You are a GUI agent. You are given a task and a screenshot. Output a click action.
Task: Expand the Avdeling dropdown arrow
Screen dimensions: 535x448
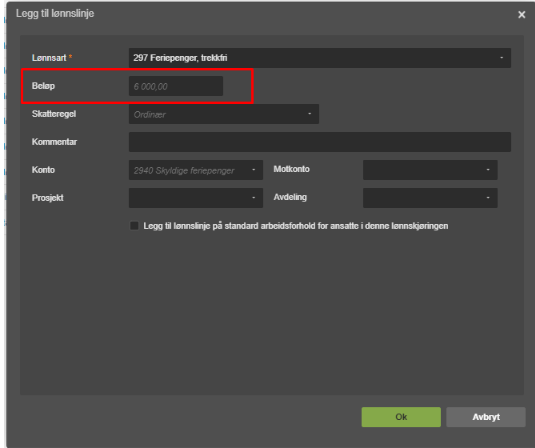point(488,198)
